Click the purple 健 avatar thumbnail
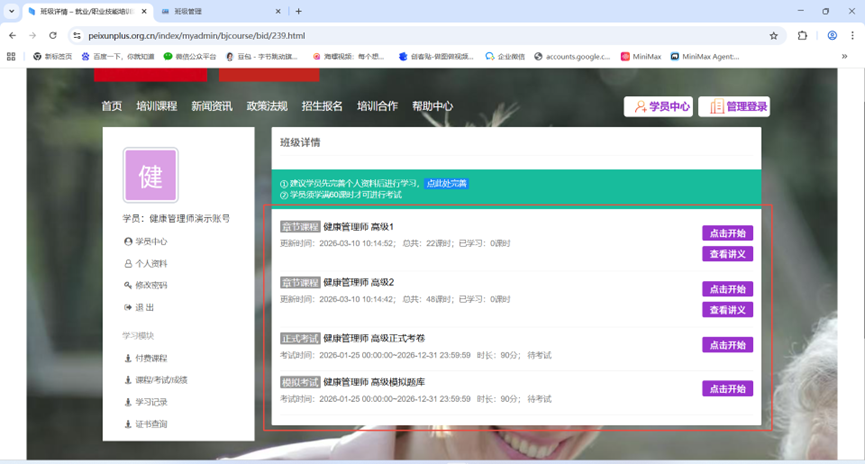Image resolution: width=865 pixels, height=464 pixels. (x=150, y=176)
